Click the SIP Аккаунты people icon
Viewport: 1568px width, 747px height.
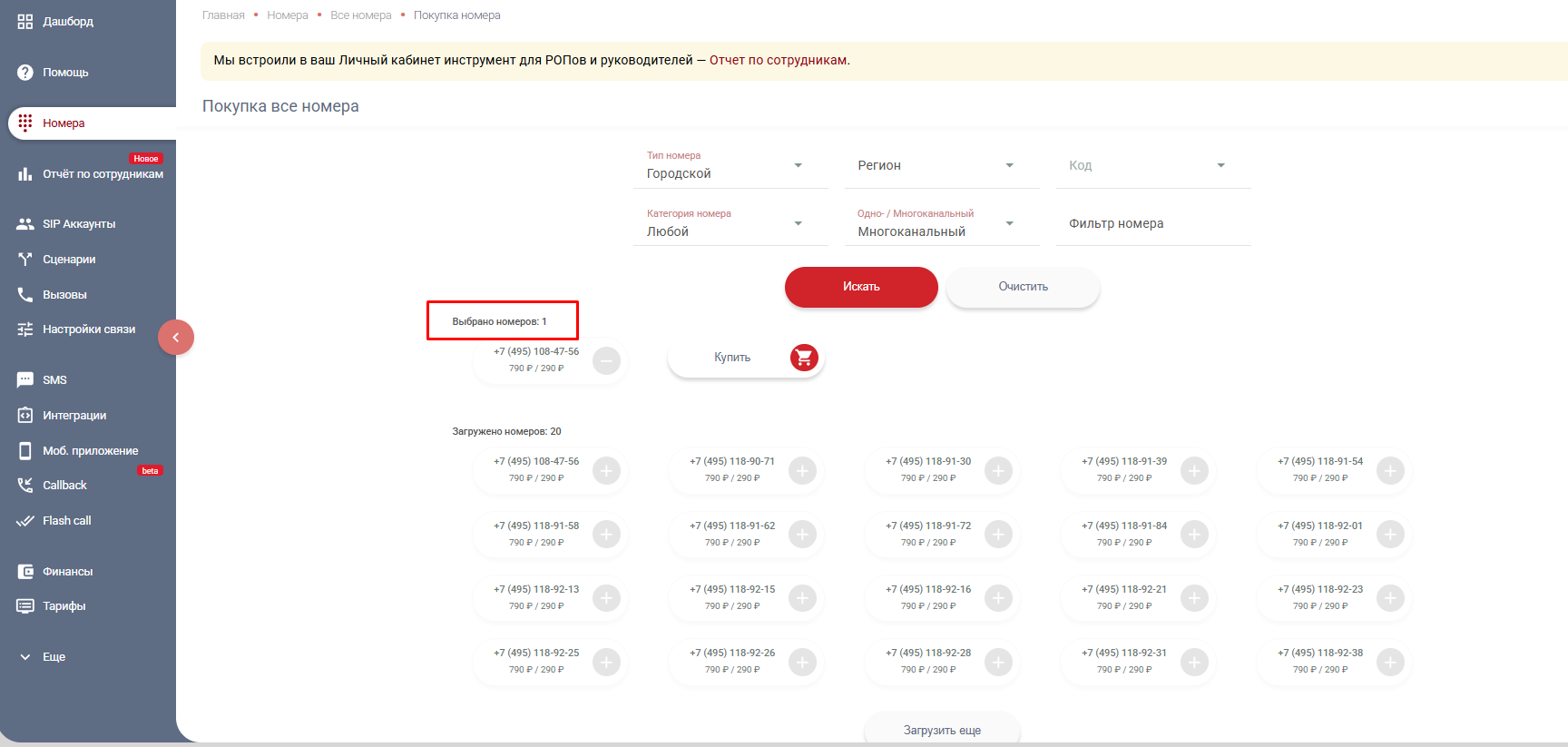click(x=25, y=224)
